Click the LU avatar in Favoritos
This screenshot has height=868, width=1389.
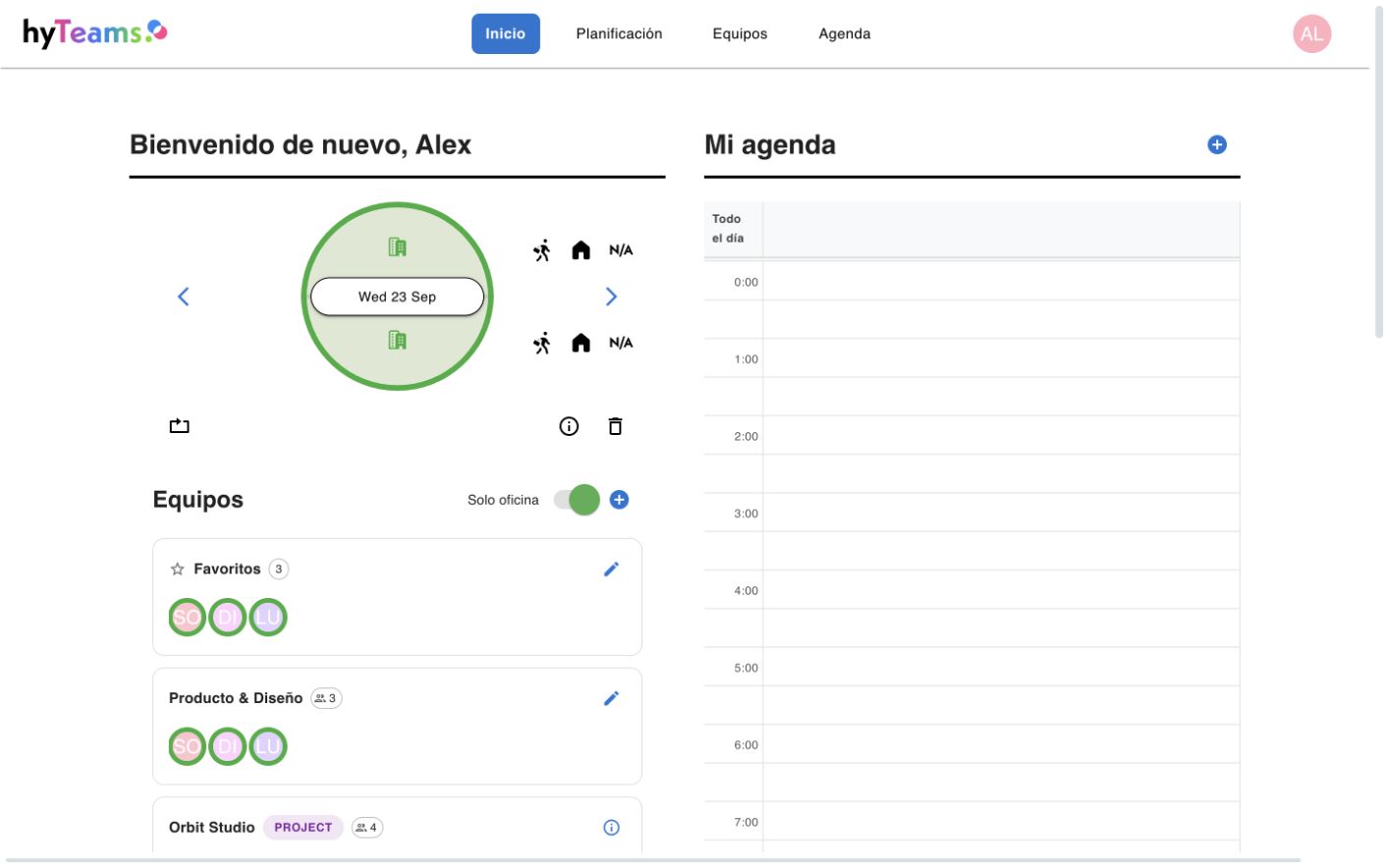(x=267, y=618)
